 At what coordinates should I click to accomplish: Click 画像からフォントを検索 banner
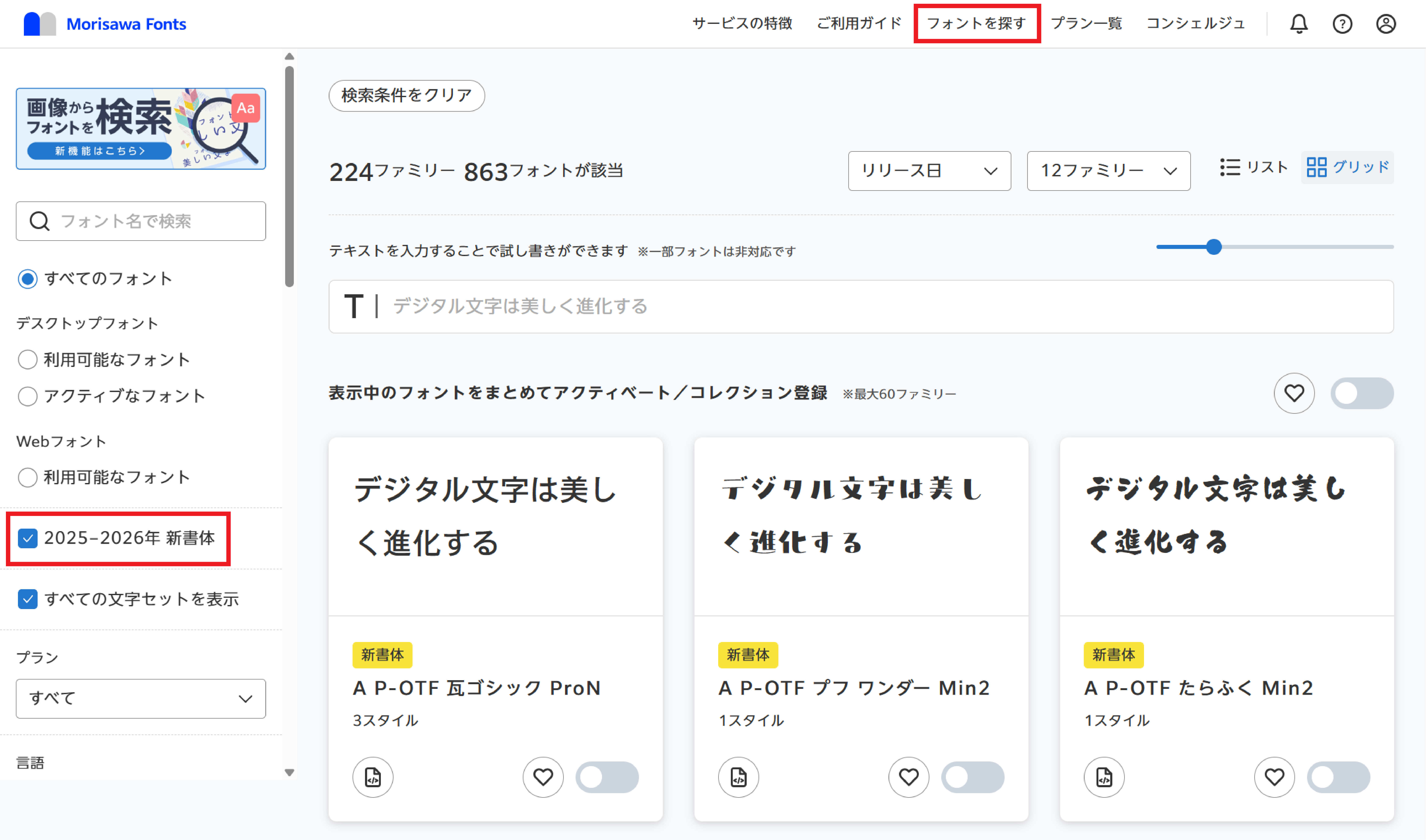coord(141,129)
